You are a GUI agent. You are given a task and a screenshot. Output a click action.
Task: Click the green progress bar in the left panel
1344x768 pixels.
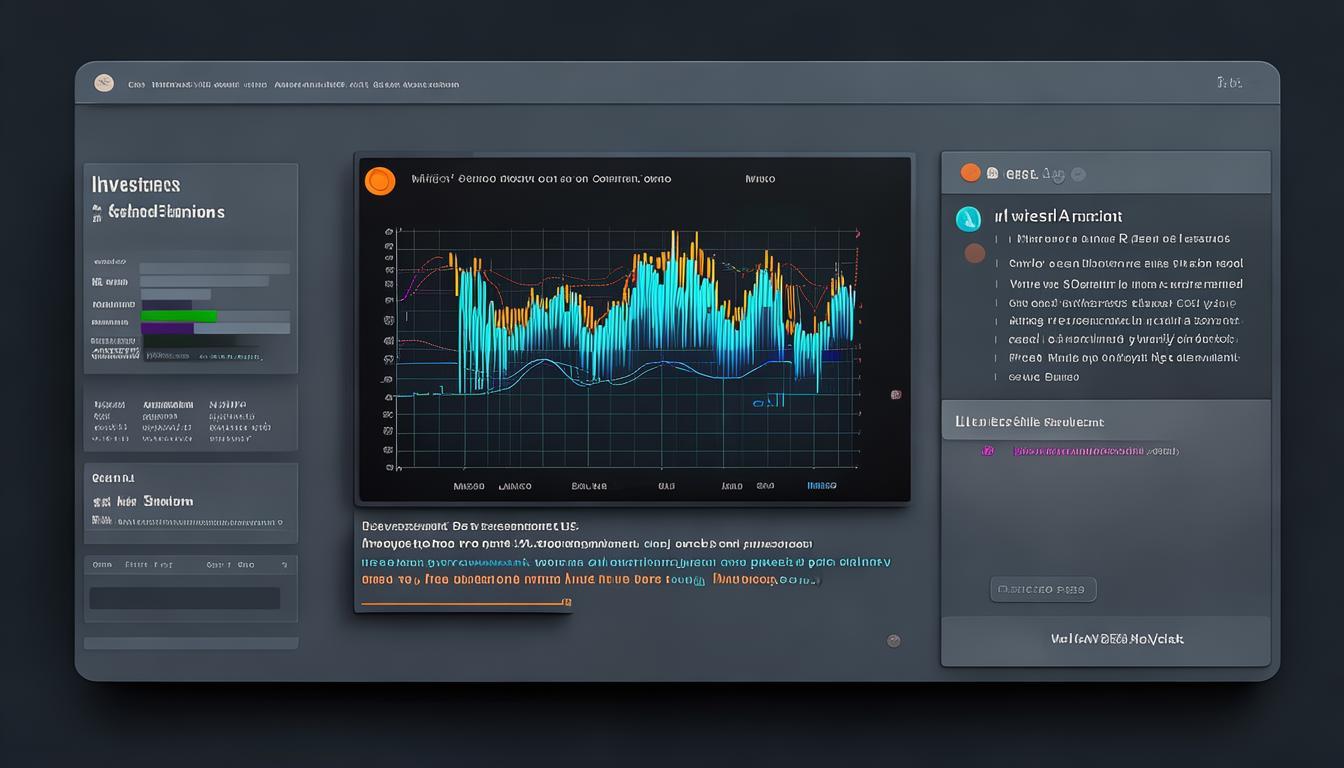[179, 316]
